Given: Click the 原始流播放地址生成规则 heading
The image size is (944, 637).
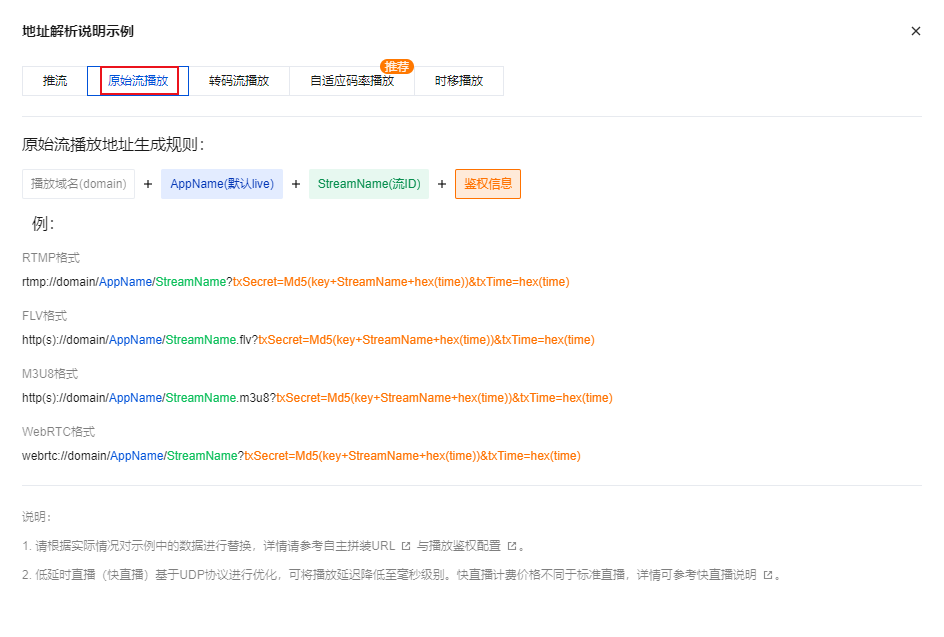Looking at the screenshot, I should (x=113, y=144).
